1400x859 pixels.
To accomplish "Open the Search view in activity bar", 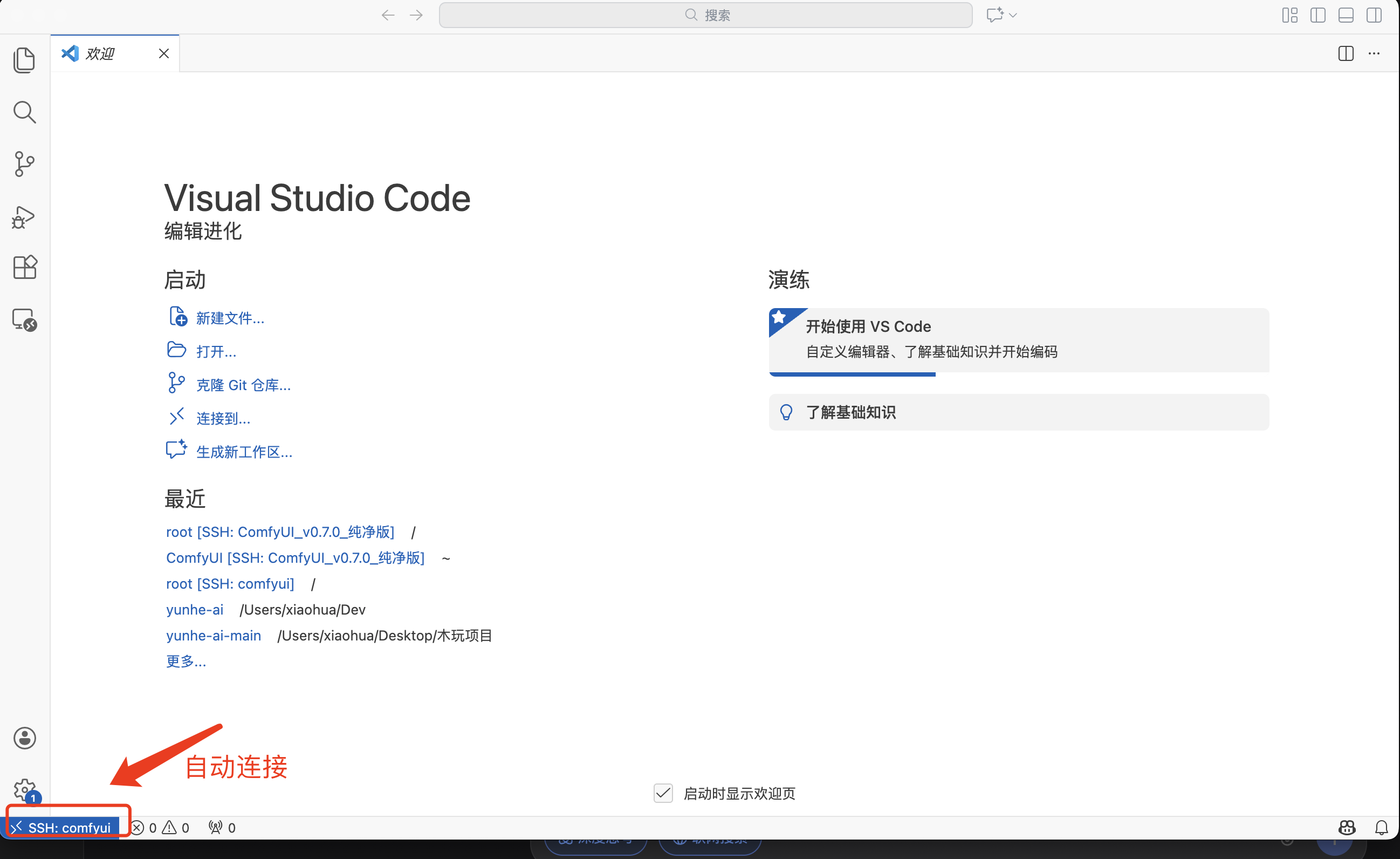I will click(x=24, y=112).
